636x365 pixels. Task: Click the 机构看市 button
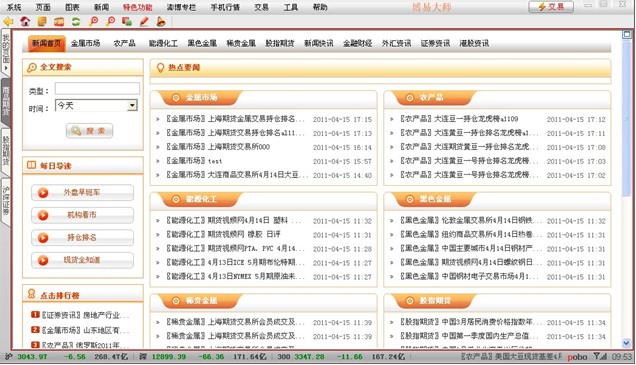[x=82, y=215]
